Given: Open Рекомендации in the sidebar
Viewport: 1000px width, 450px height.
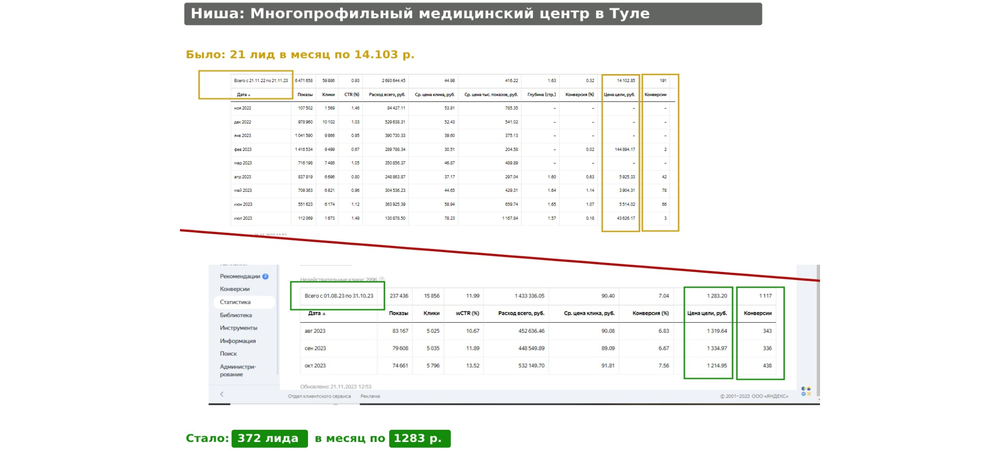Looking at the screenshot, I should tap(240, 276).
